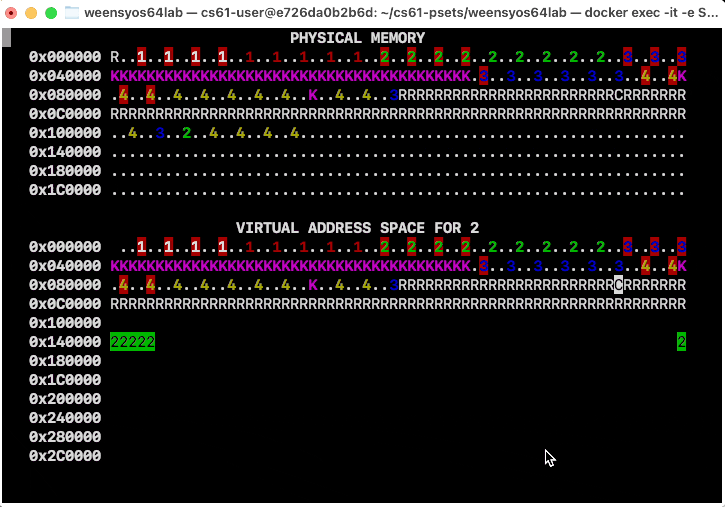Click the PHYSICAL MEMORY heading
The width and height of the screenshot is (725, 507).
coord(357,38)
